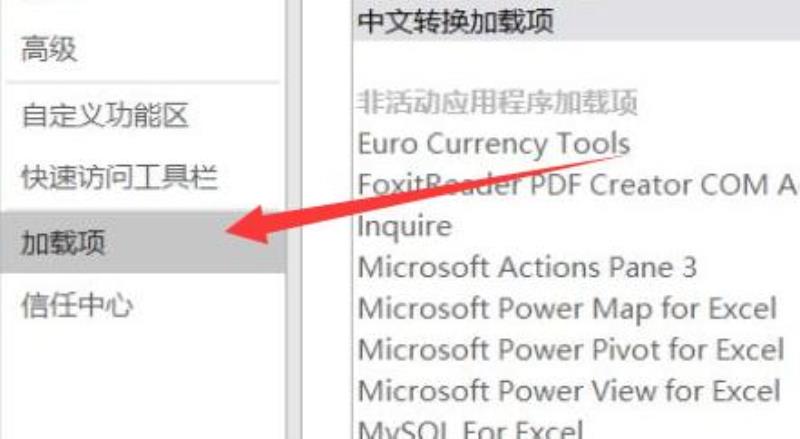Select Microsoft Power View for Excel
The width and height of the screenshot is (800, 439).
[x=569, y=391]
